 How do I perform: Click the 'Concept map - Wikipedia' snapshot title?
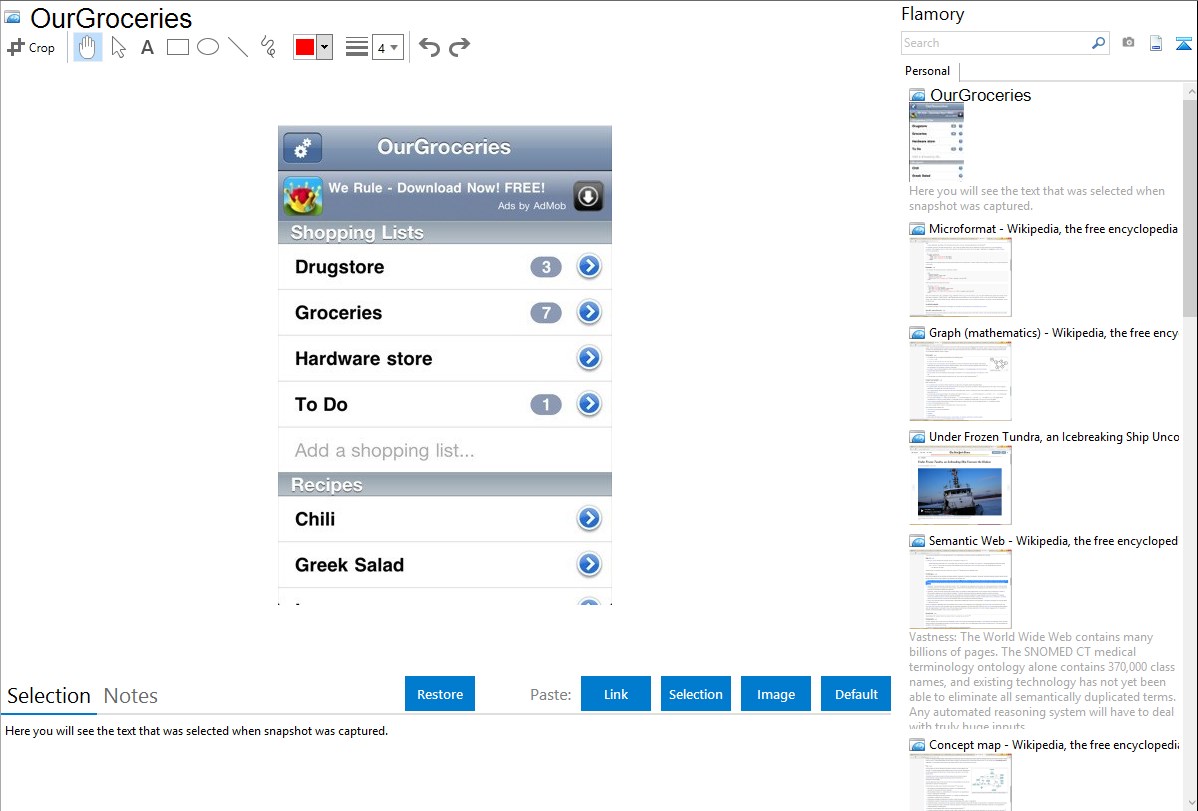pyautogui.click(x=1054, y=744)
